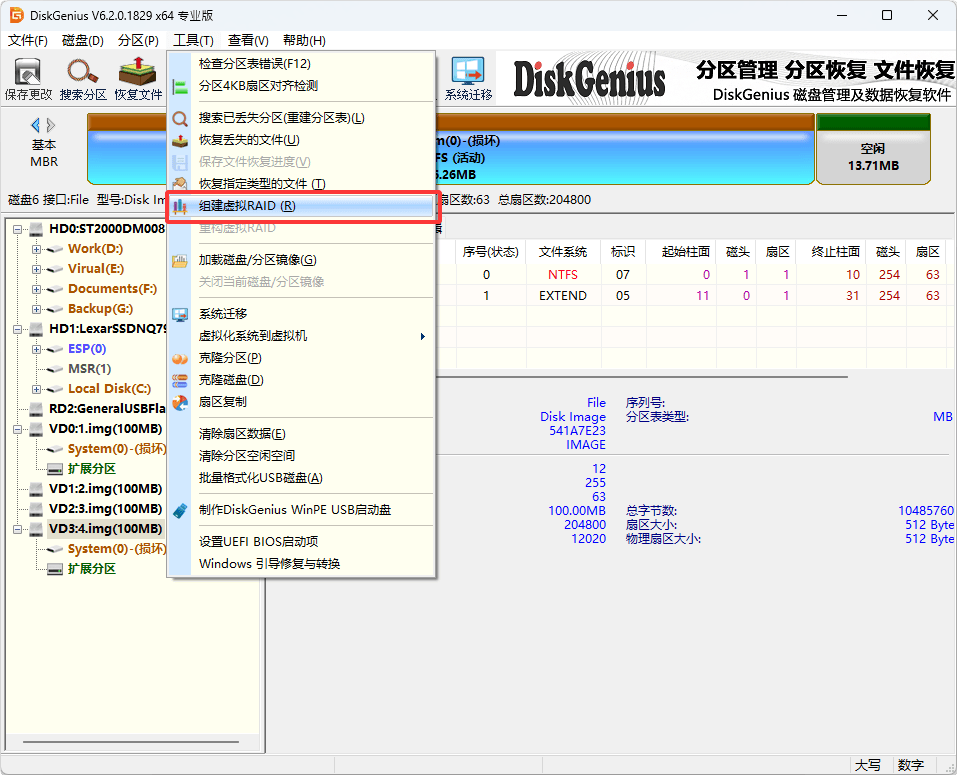
Task: Open the 磁盘(D) menu
Action: pos(82,40)
